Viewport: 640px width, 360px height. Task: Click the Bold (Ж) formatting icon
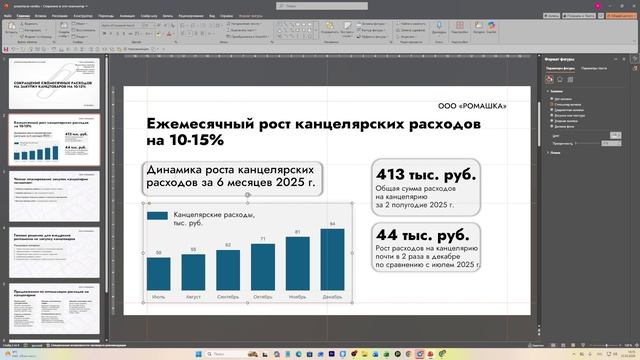(104, 33)
